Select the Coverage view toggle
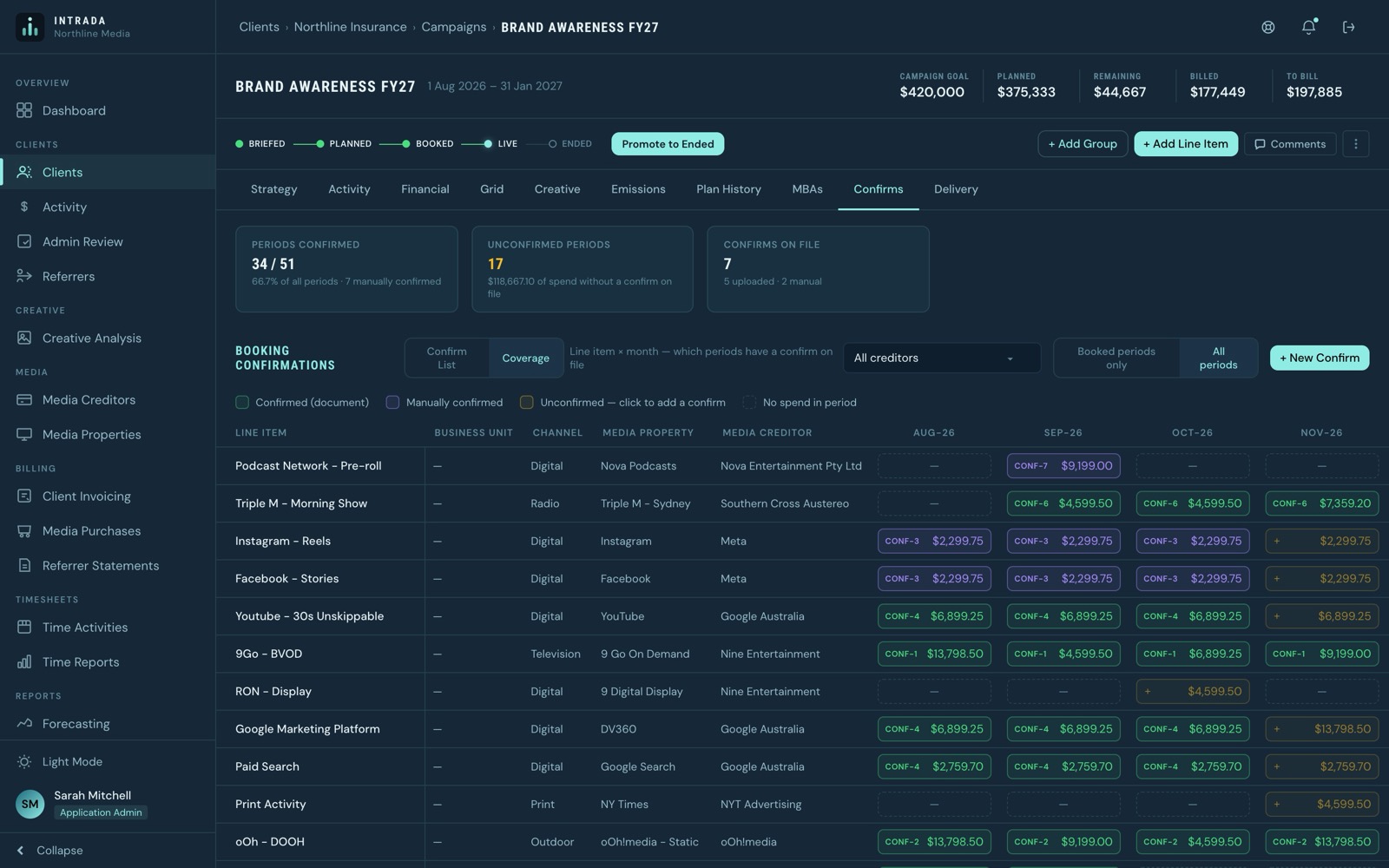The image size is (1389, 868). tap(525, 358)
